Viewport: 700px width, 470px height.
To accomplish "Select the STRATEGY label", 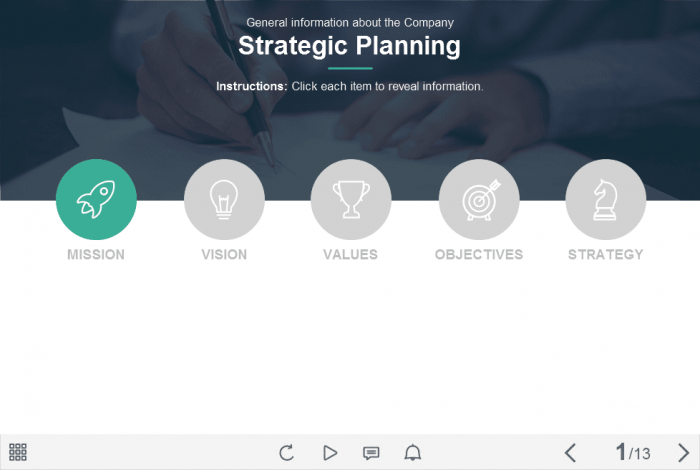I will click(x=605, y=254).
